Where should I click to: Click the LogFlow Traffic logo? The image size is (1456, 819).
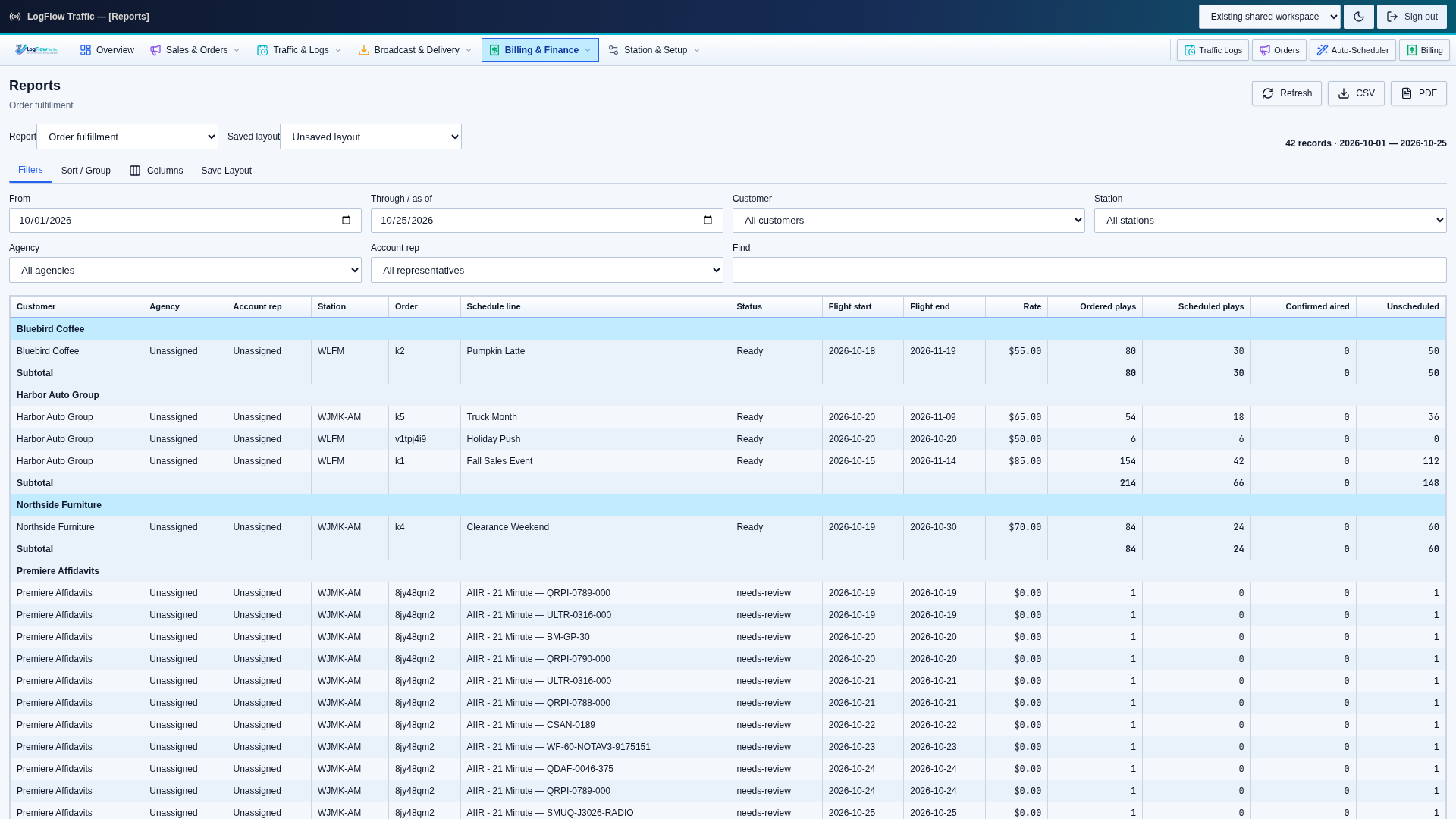pos(36,50)
